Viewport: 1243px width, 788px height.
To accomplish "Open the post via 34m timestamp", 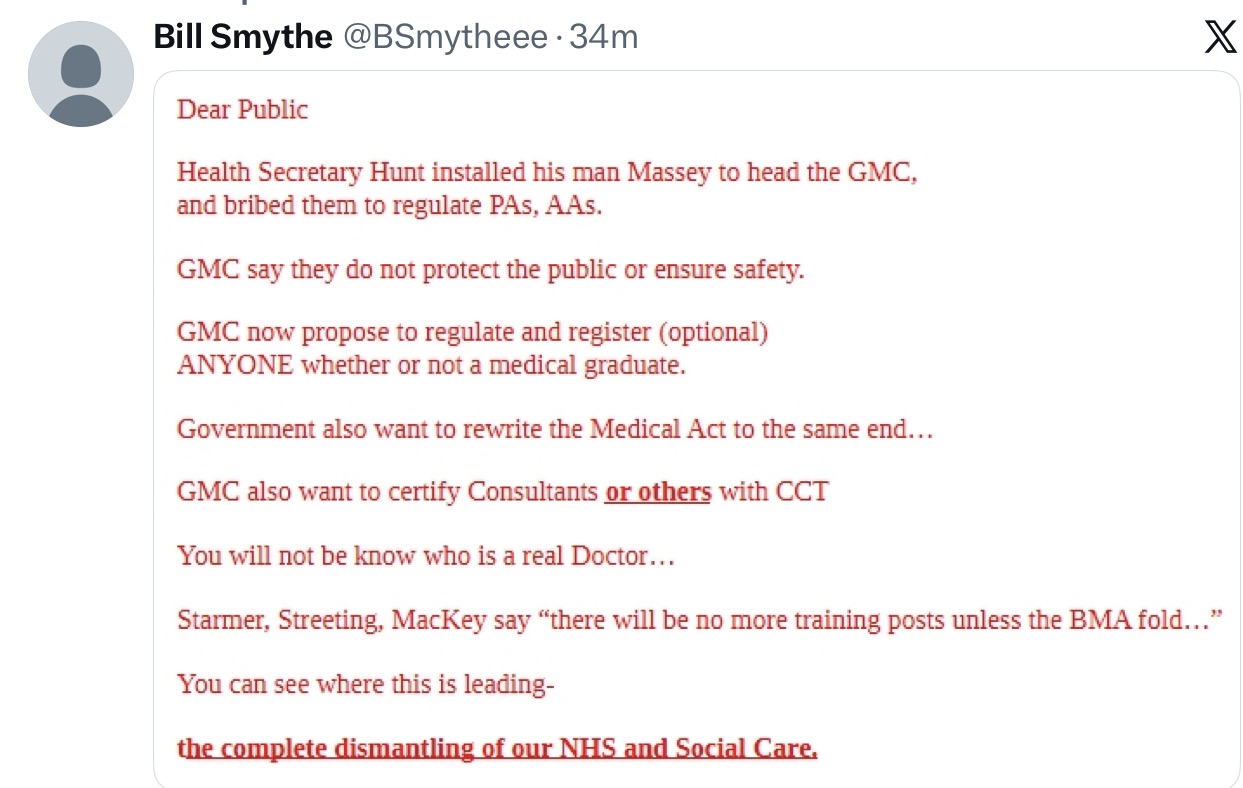I will click(x=604, y=38).
